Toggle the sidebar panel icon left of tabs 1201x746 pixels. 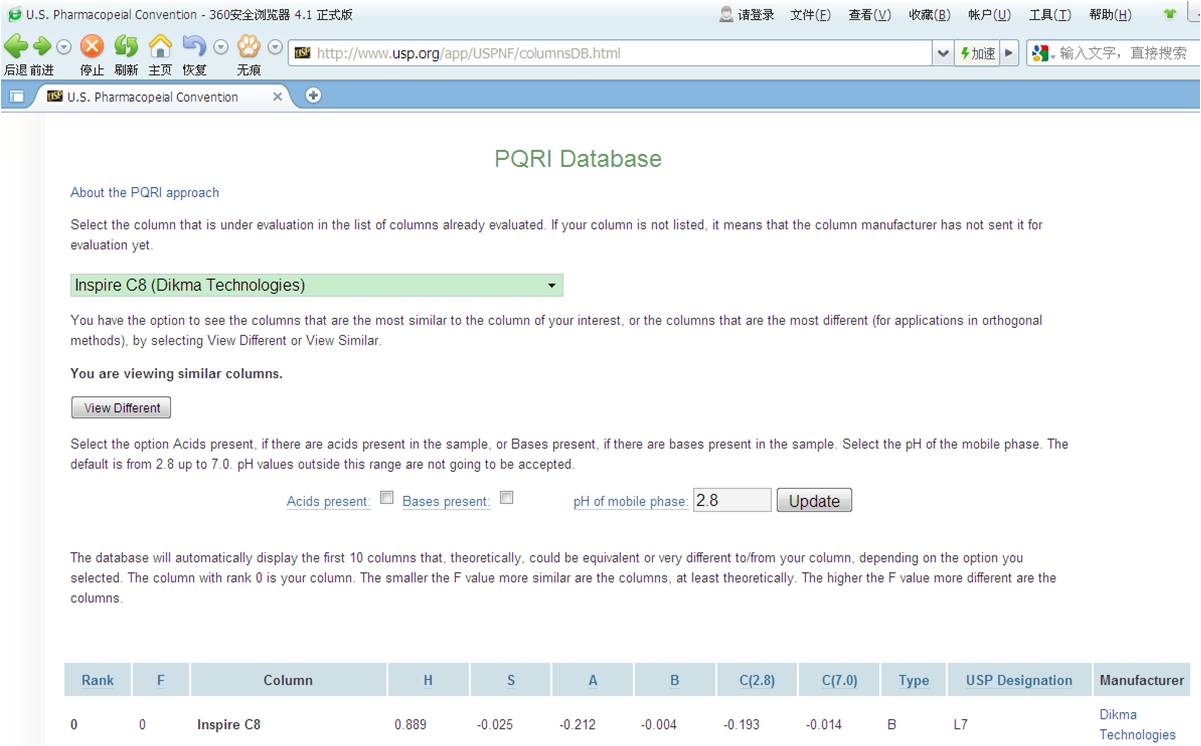point(16,96)
